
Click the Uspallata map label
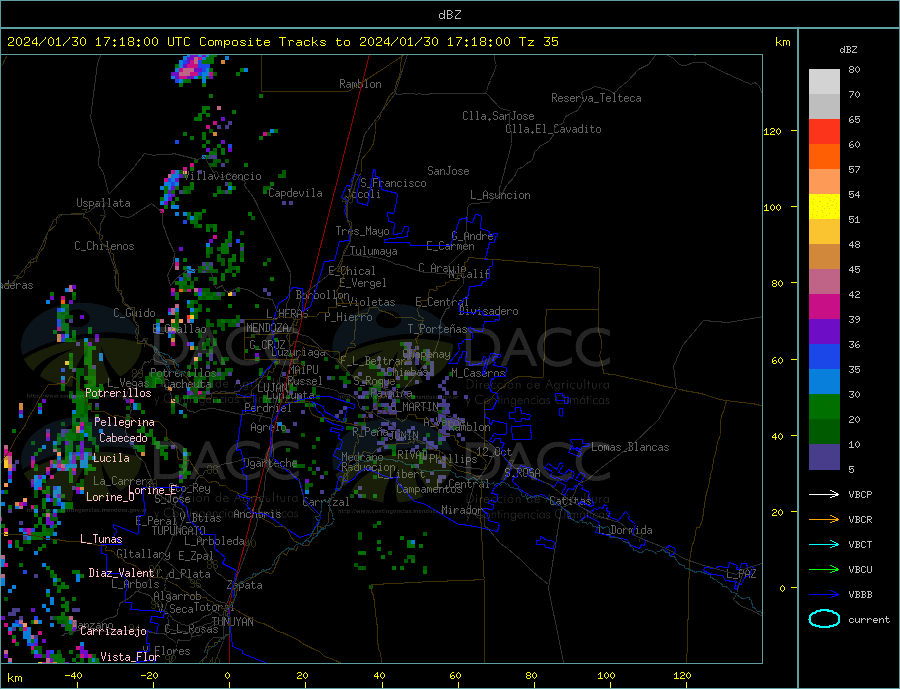click(x=103, y=203)
